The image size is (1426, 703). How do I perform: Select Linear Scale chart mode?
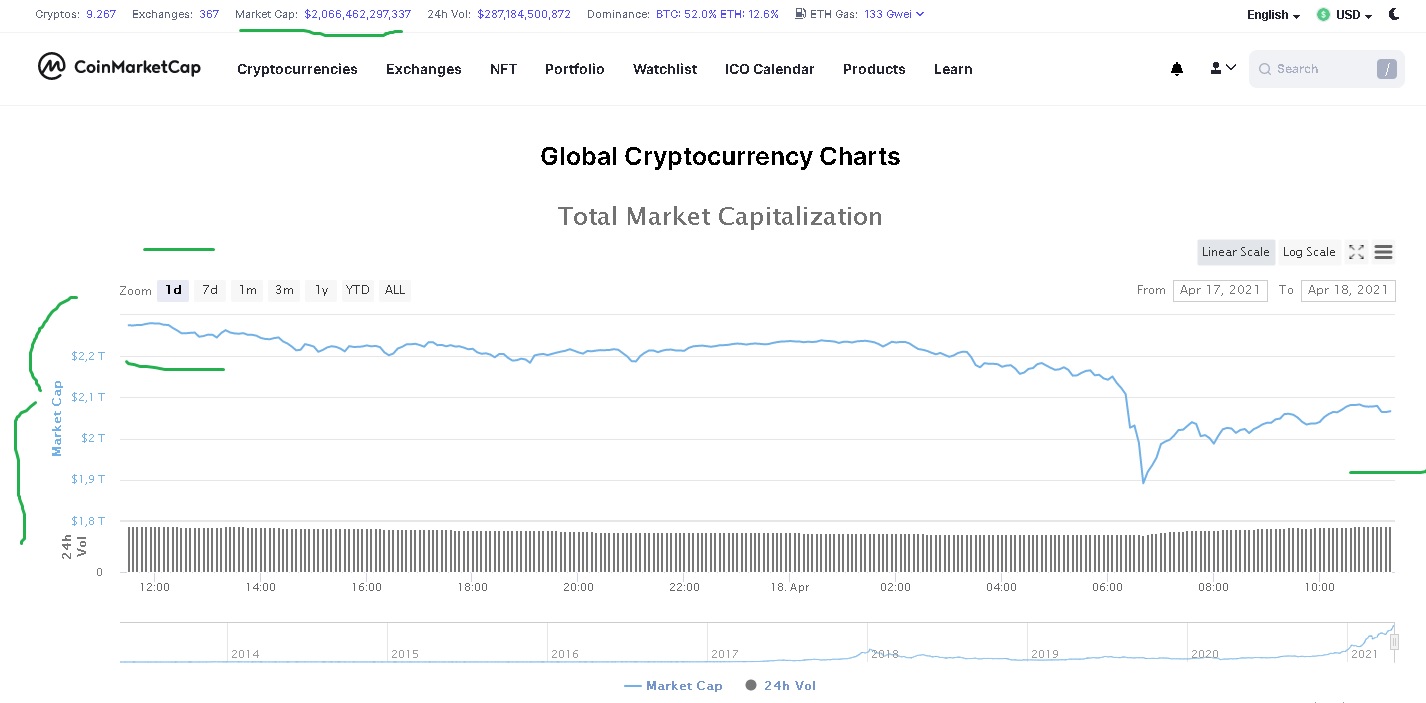pos(1235,252)
